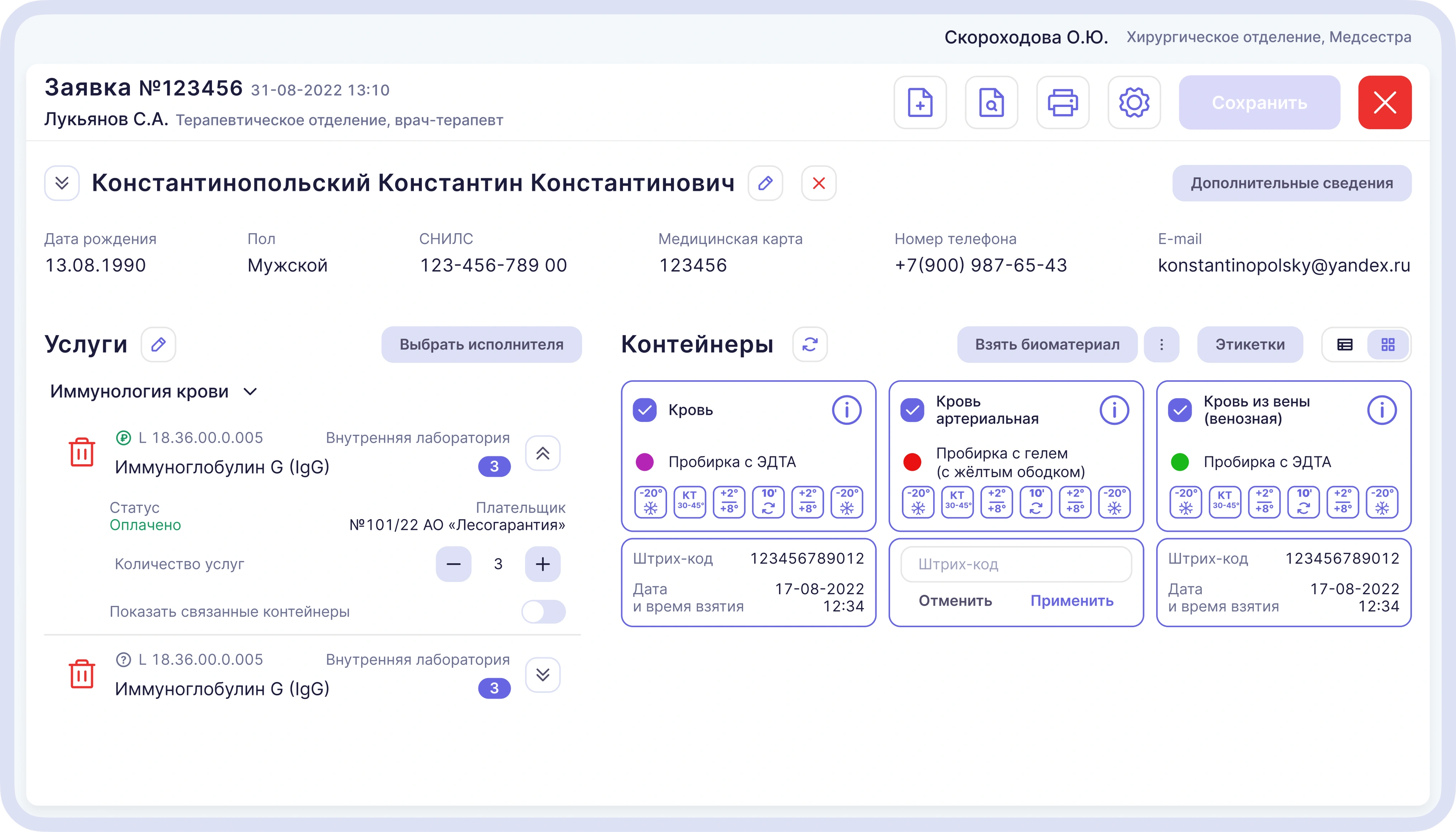Delete first Иммуноглобулин G service
1456x832 pixels.
click(x=82, y=452)
